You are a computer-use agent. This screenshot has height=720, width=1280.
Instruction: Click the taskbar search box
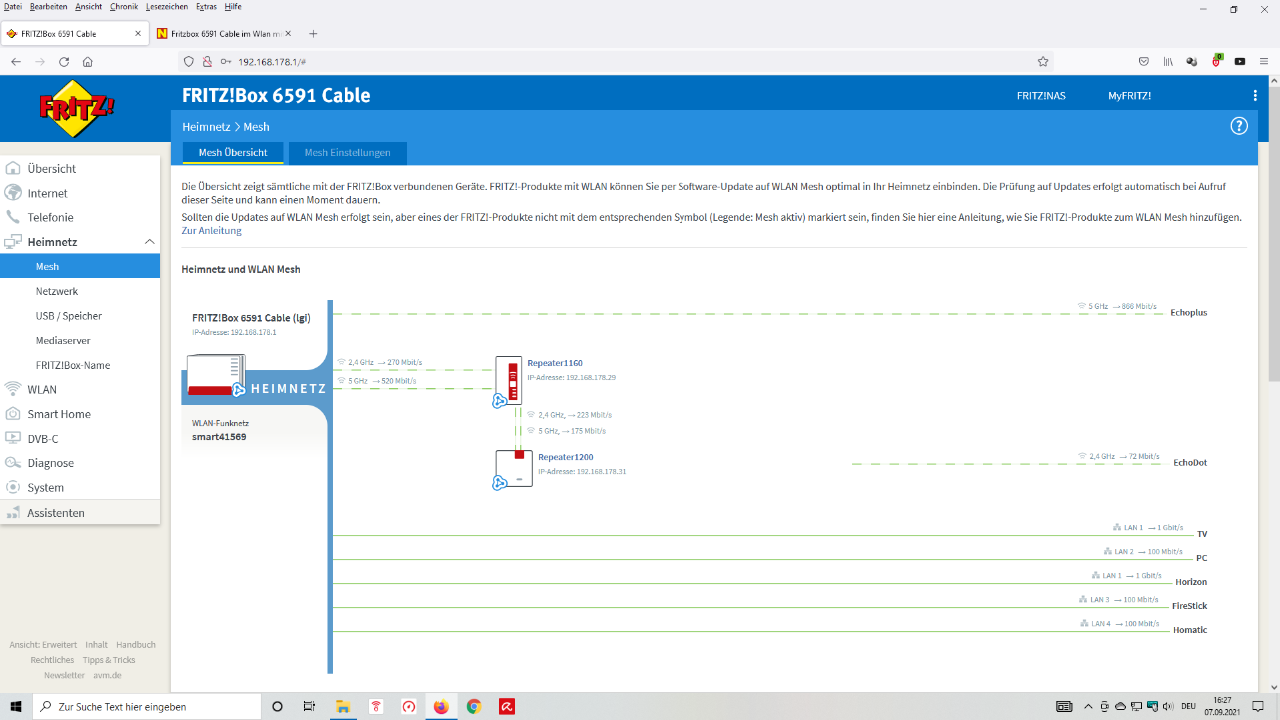(147, 706)
